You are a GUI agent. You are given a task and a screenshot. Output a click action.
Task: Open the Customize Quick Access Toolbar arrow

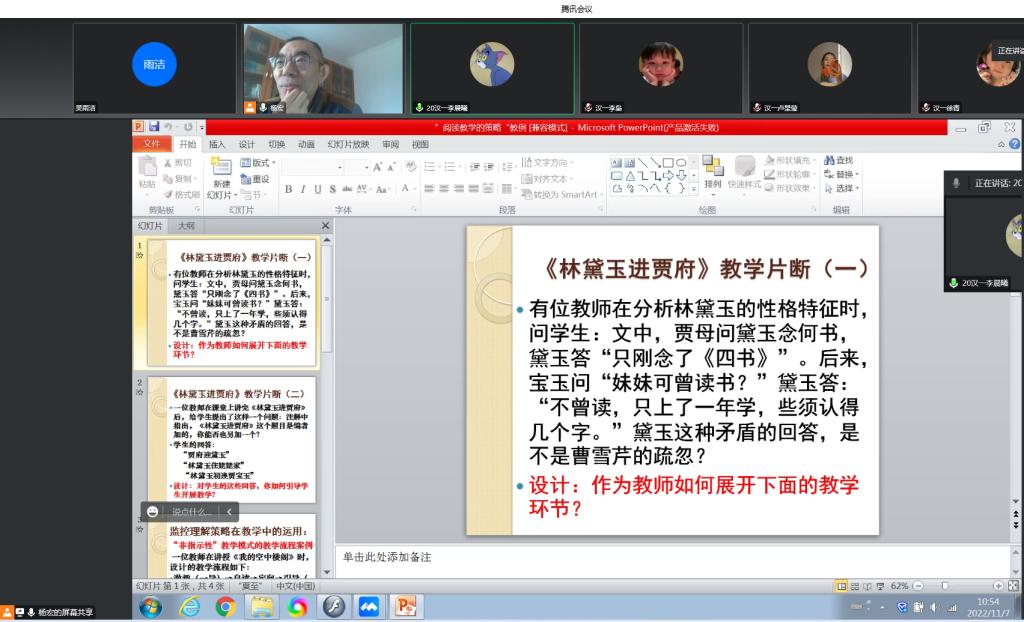click(x=202, y=127)
